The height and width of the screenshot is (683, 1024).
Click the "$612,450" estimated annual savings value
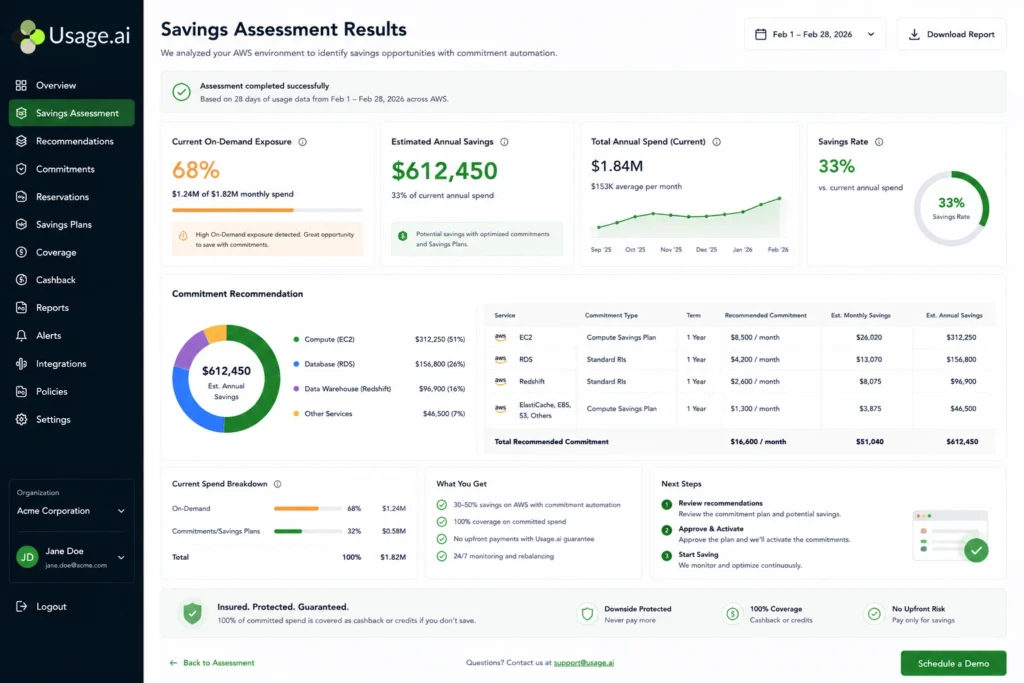coord(444,171)
